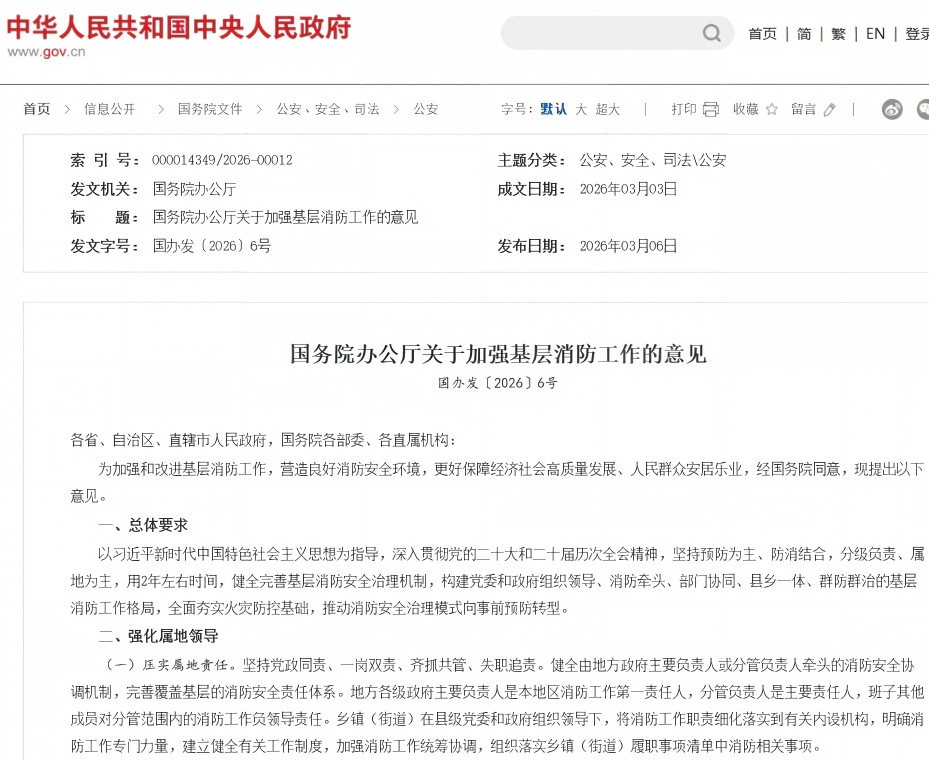Click 成文日期 value 2026年03月03日
The image size is (929, 760).
pyautogui.click(x=628, y=189)
